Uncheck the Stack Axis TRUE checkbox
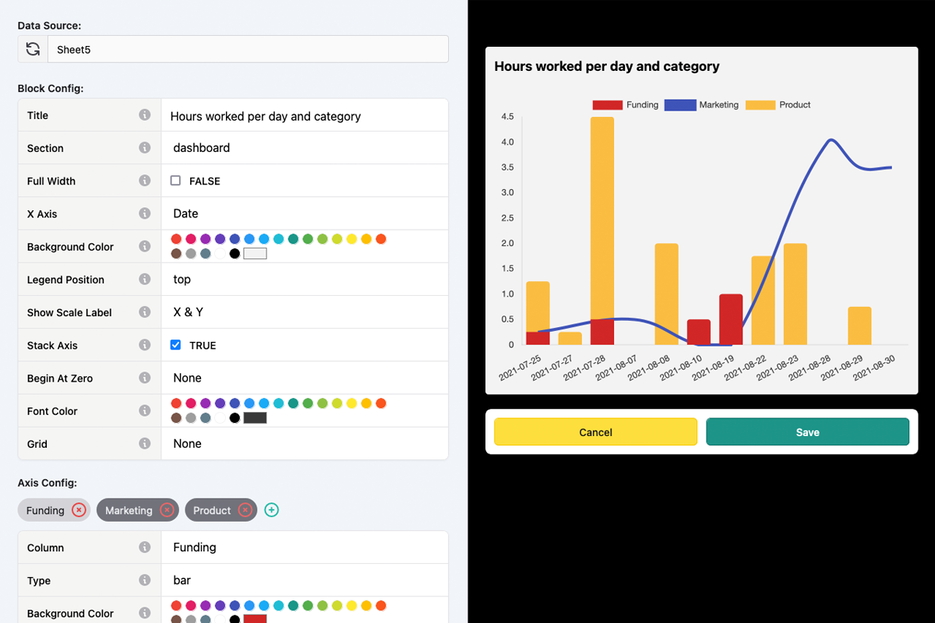935x623 pixels. click(176, 345)
